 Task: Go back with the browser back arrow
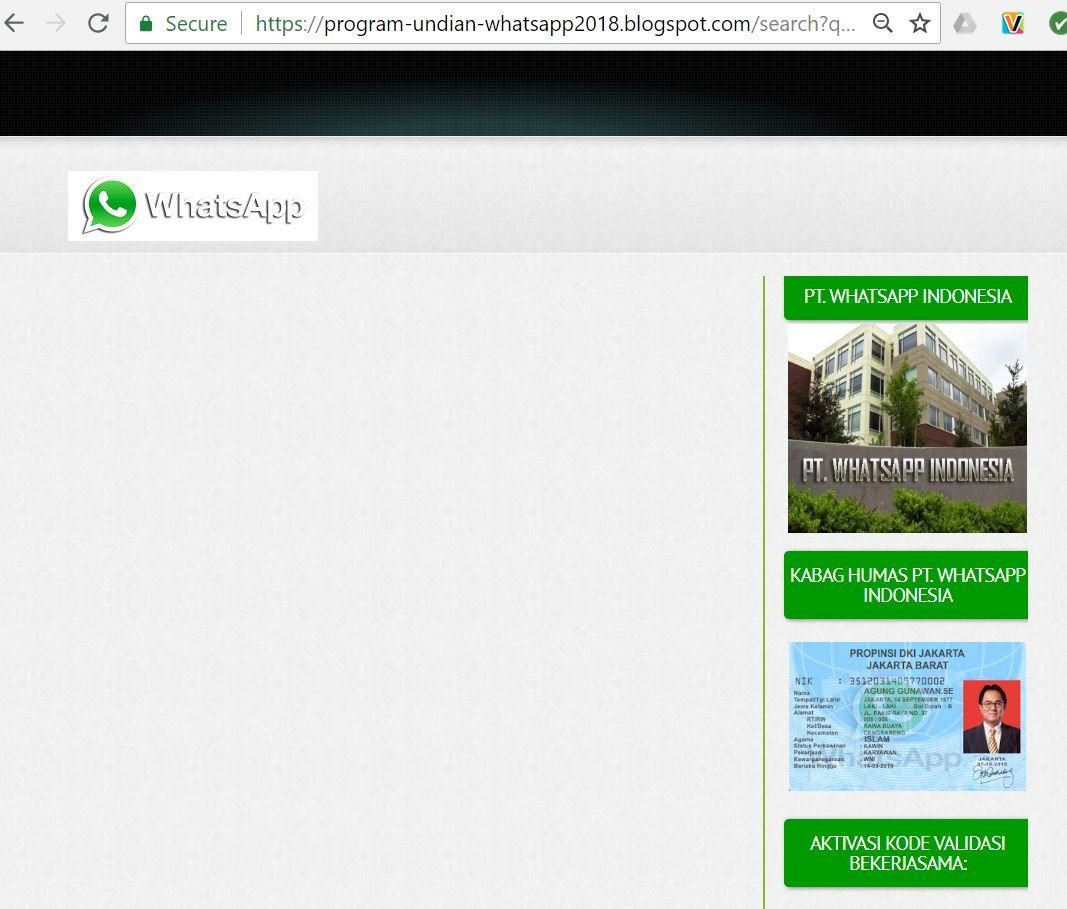(14, 23)
